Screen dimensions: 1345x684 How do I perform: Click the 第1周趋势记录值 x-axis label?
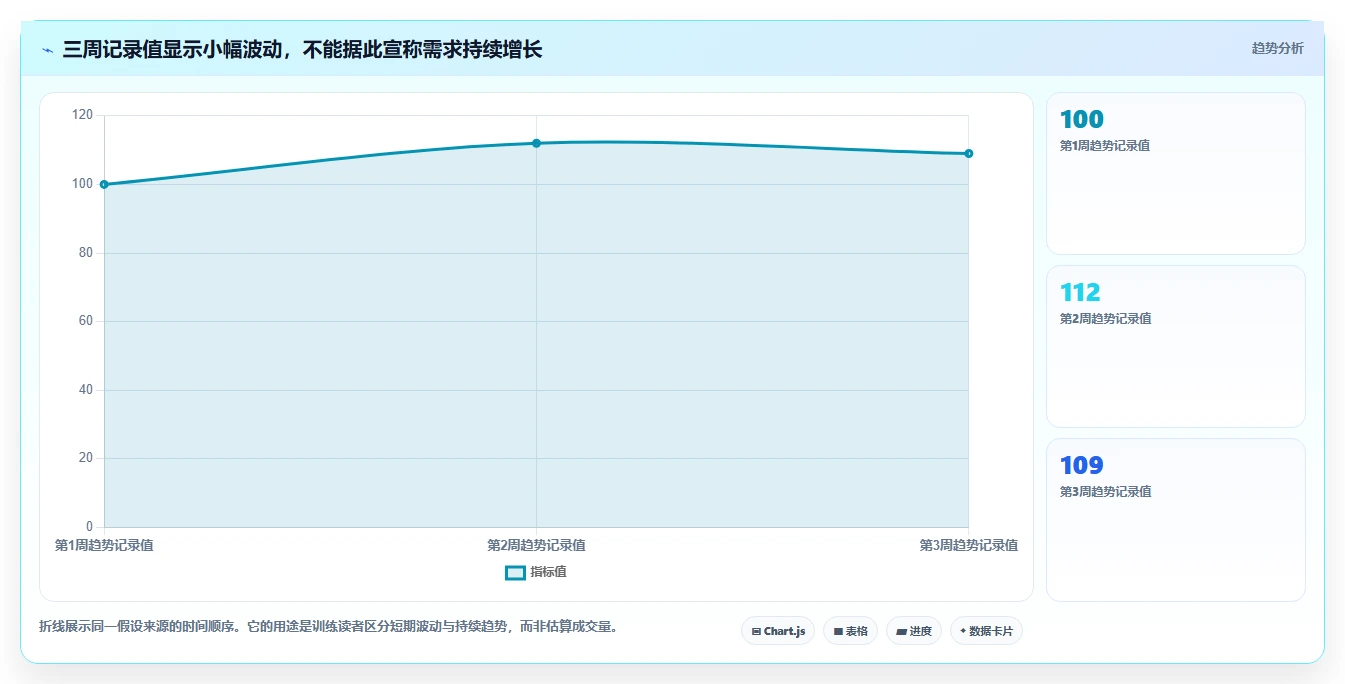104,545
